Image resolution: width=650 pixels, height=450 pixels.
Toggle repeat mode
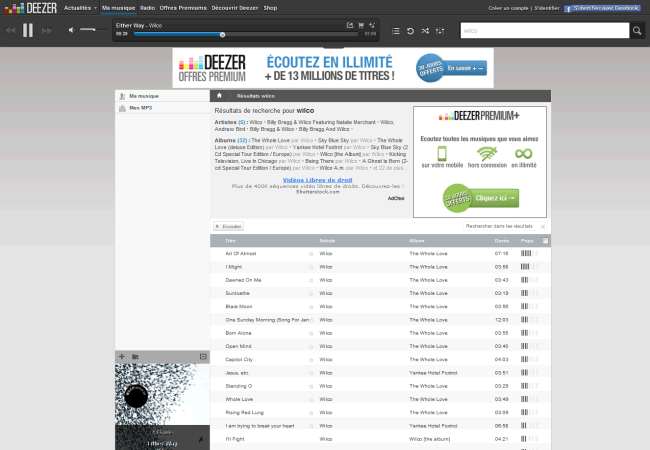pos(410,31)
